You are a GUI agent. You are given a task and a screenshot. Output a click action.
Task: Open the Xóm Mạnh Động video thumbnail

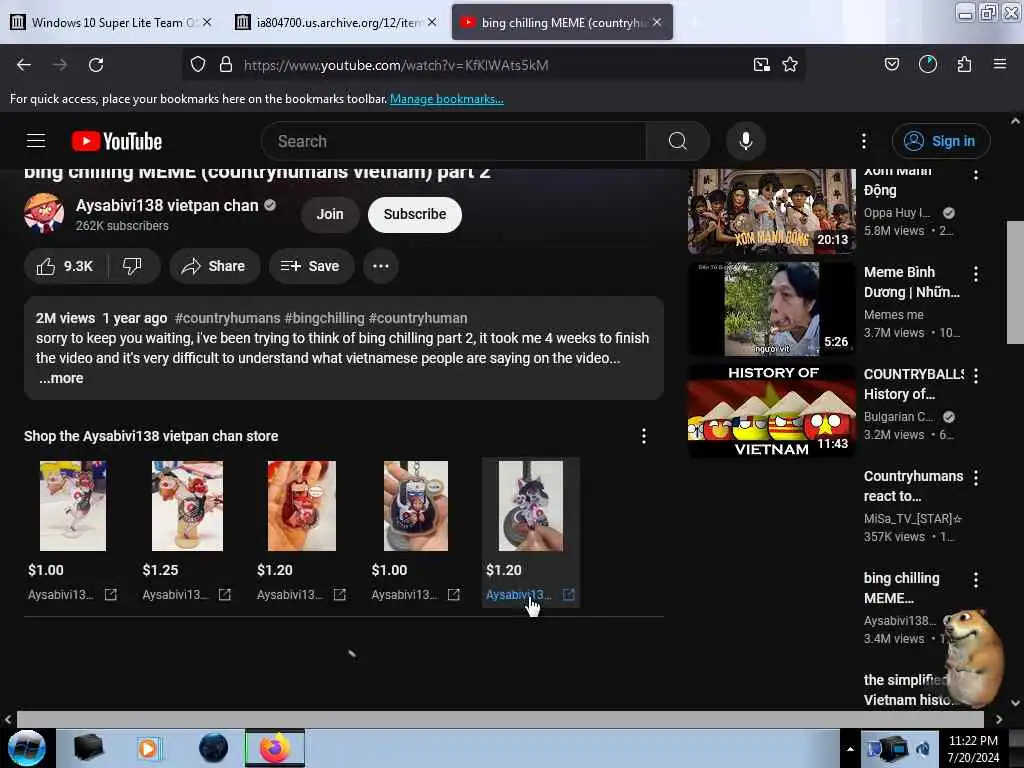tap(772, 212)
